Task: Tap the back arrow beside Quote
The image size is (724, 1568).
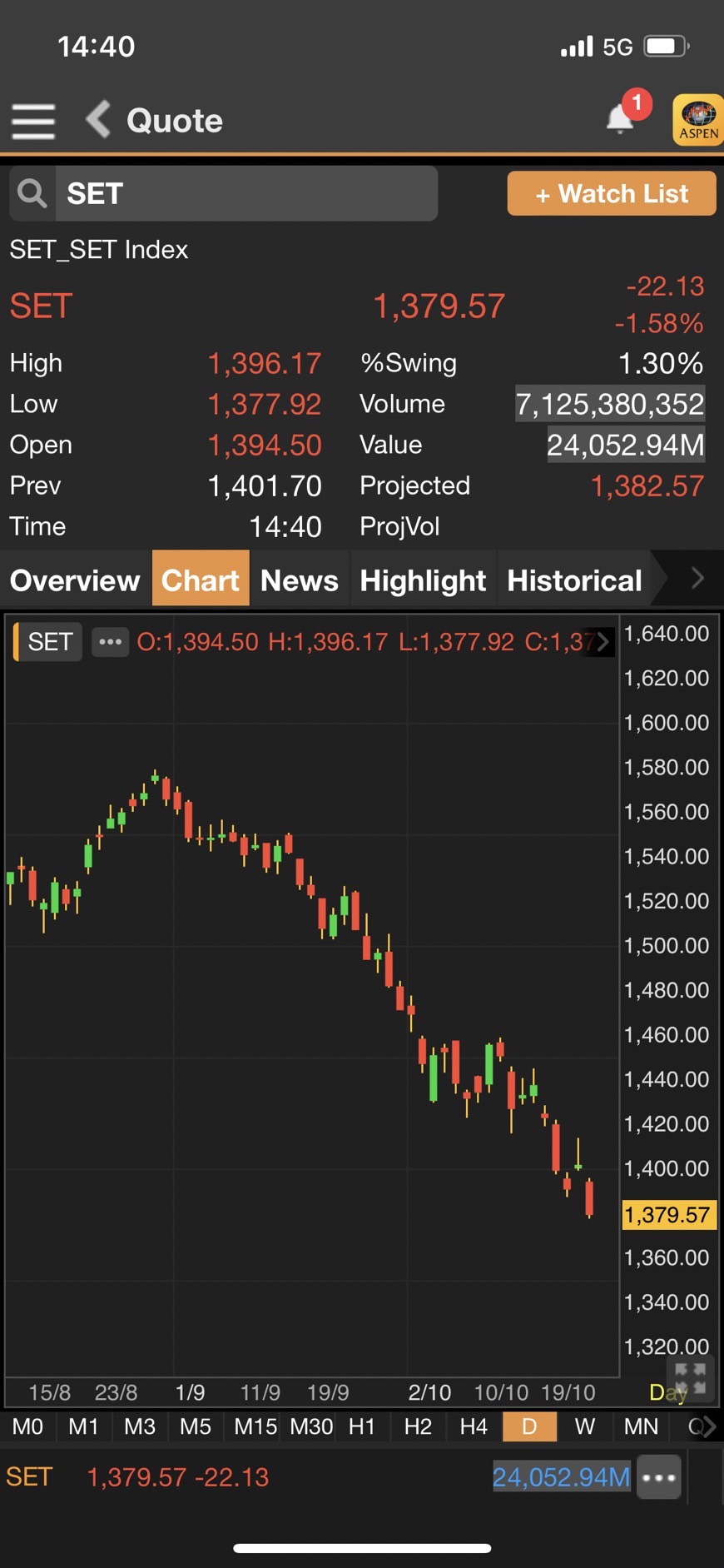Action: (x=98, y=119)
